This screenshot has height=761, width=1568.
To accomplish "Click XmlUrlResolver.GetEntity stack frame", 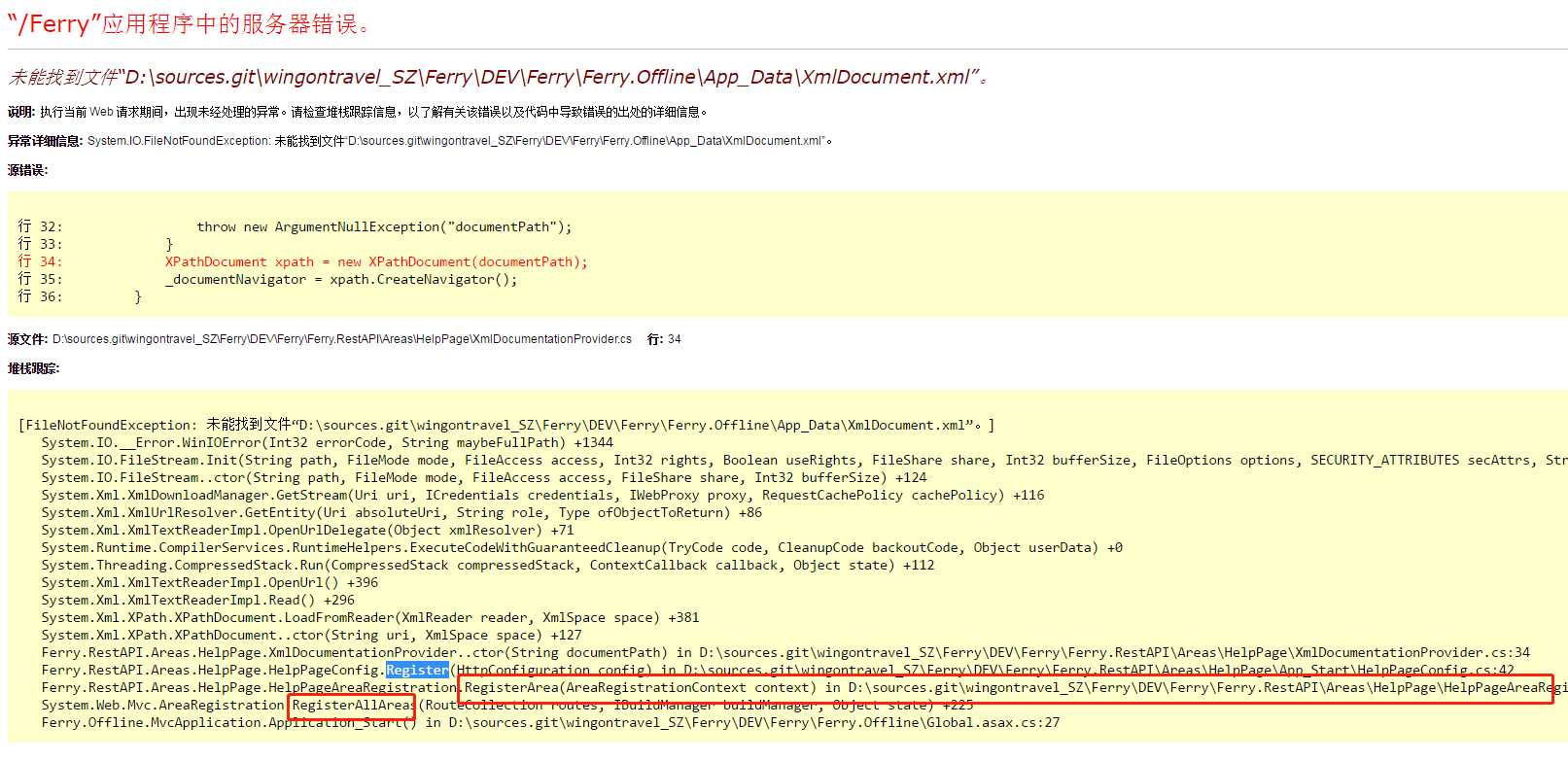I will pyautogui.click(x=401, y=512).
